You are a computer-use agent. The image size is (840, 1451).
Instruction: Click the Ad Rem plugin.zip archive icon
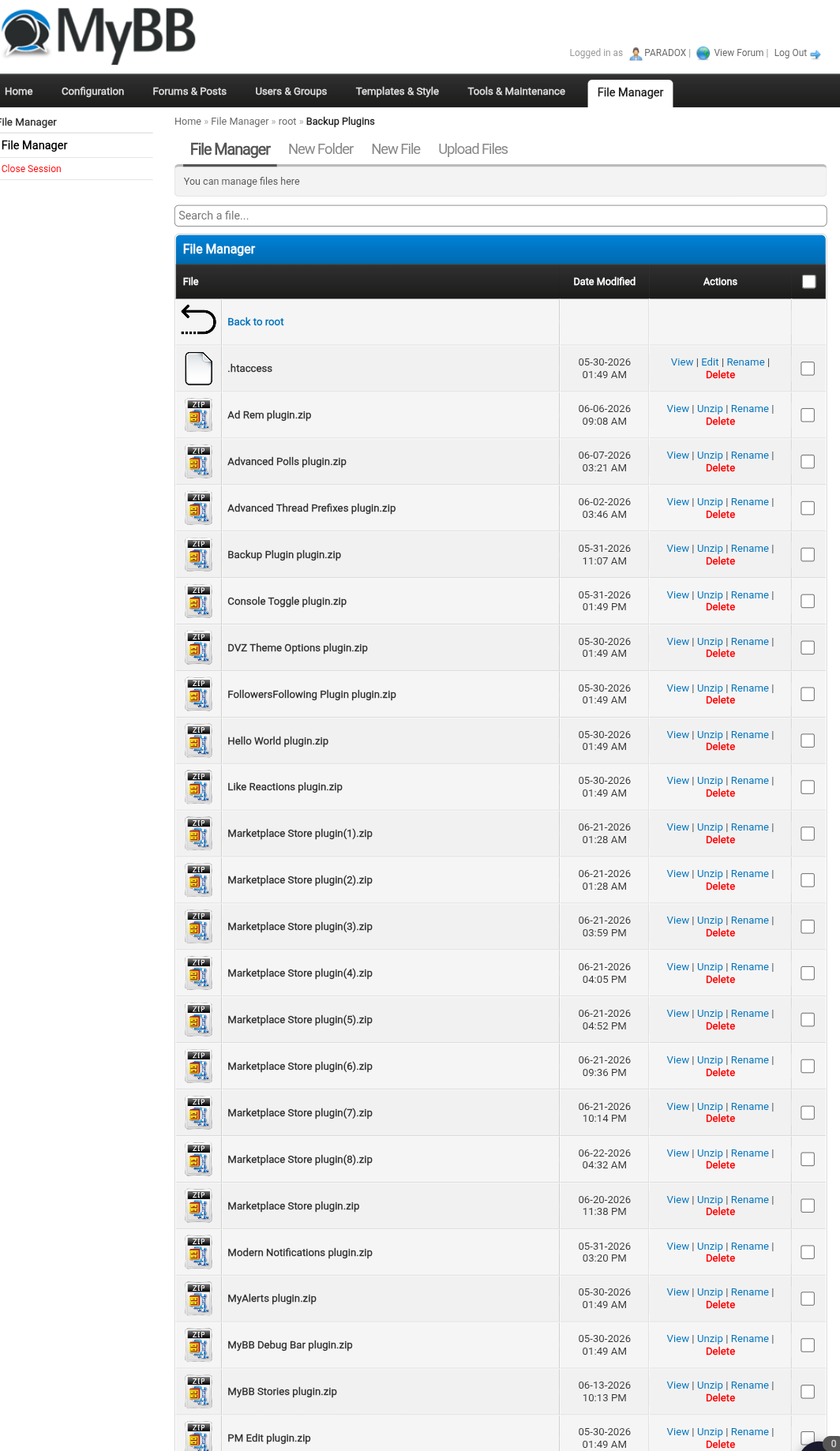198,414
